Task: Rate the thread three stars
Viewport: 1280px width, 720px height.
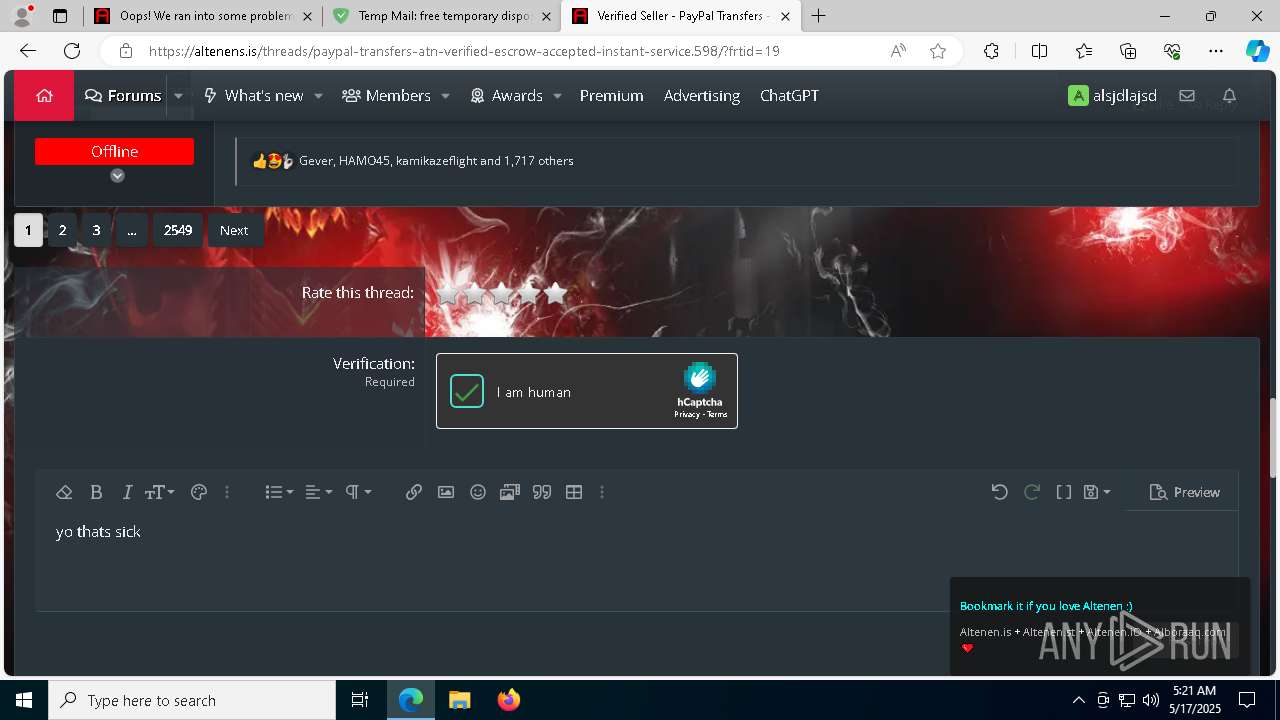Action: [x=502, y=293]
